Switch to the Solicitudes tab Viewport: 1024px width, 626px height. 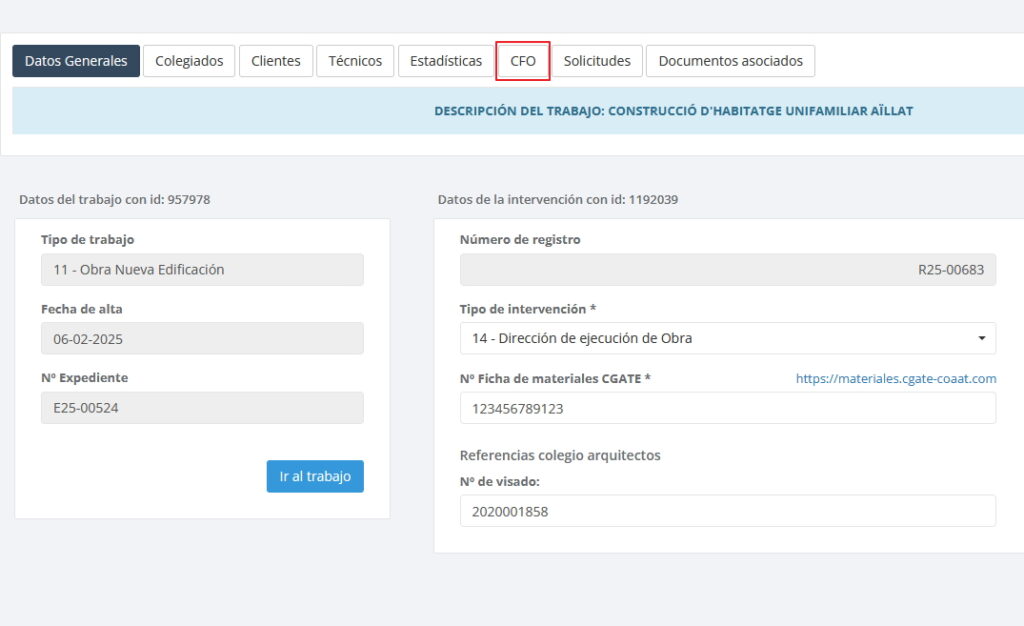click(x=597, y=61)
